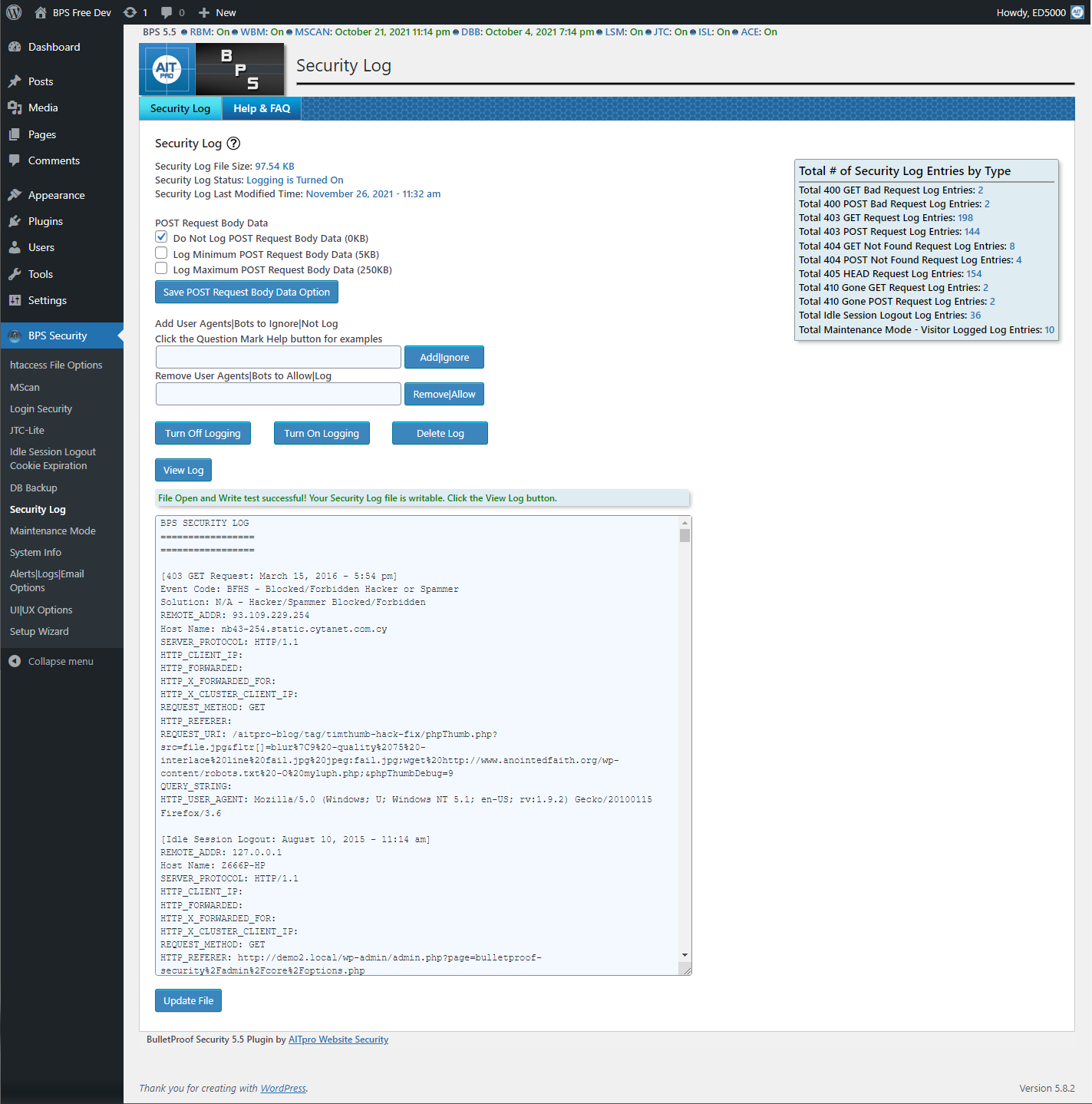Viewport: 1092px width, 1104px height.
Task: Check Do Not Log POST Request Body Data
Action: [x=161, y=237]
